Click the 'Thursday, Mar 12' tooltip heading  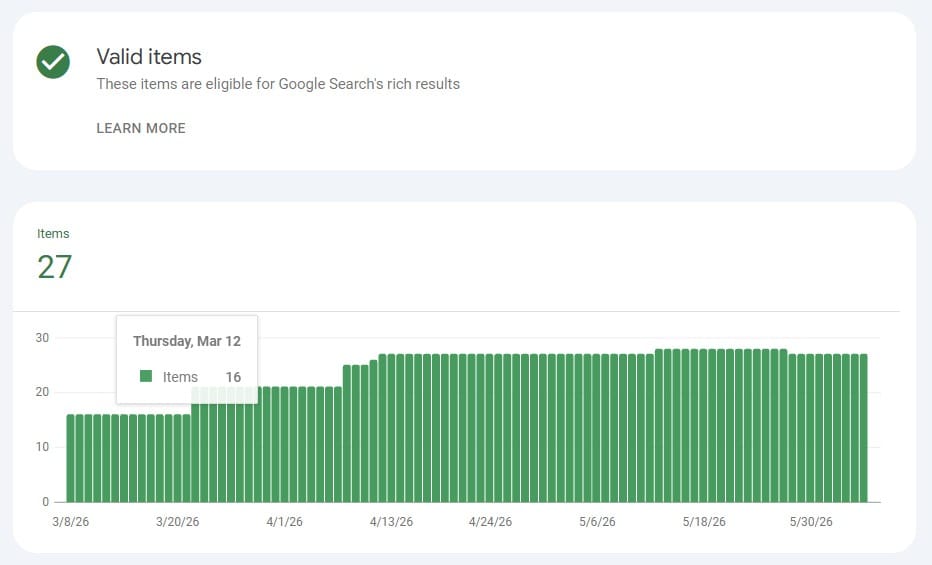click(187, 341)
